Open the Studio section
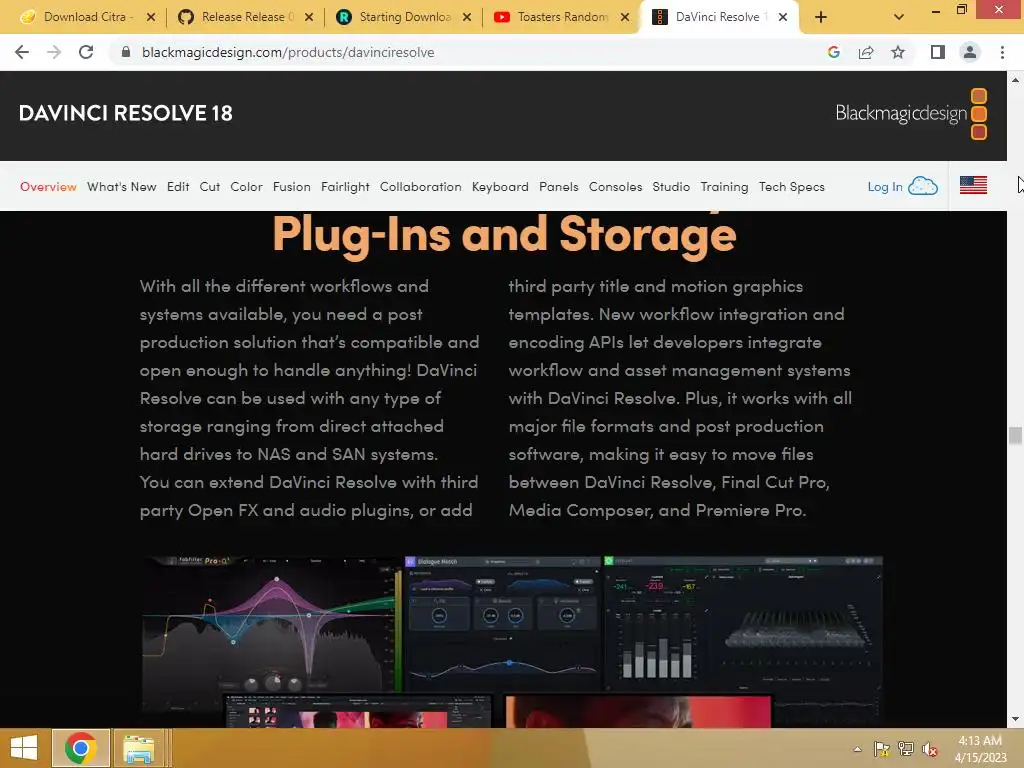Image resolution: width=1024 pixels, height=768 pixels. [x=671, y=187]
